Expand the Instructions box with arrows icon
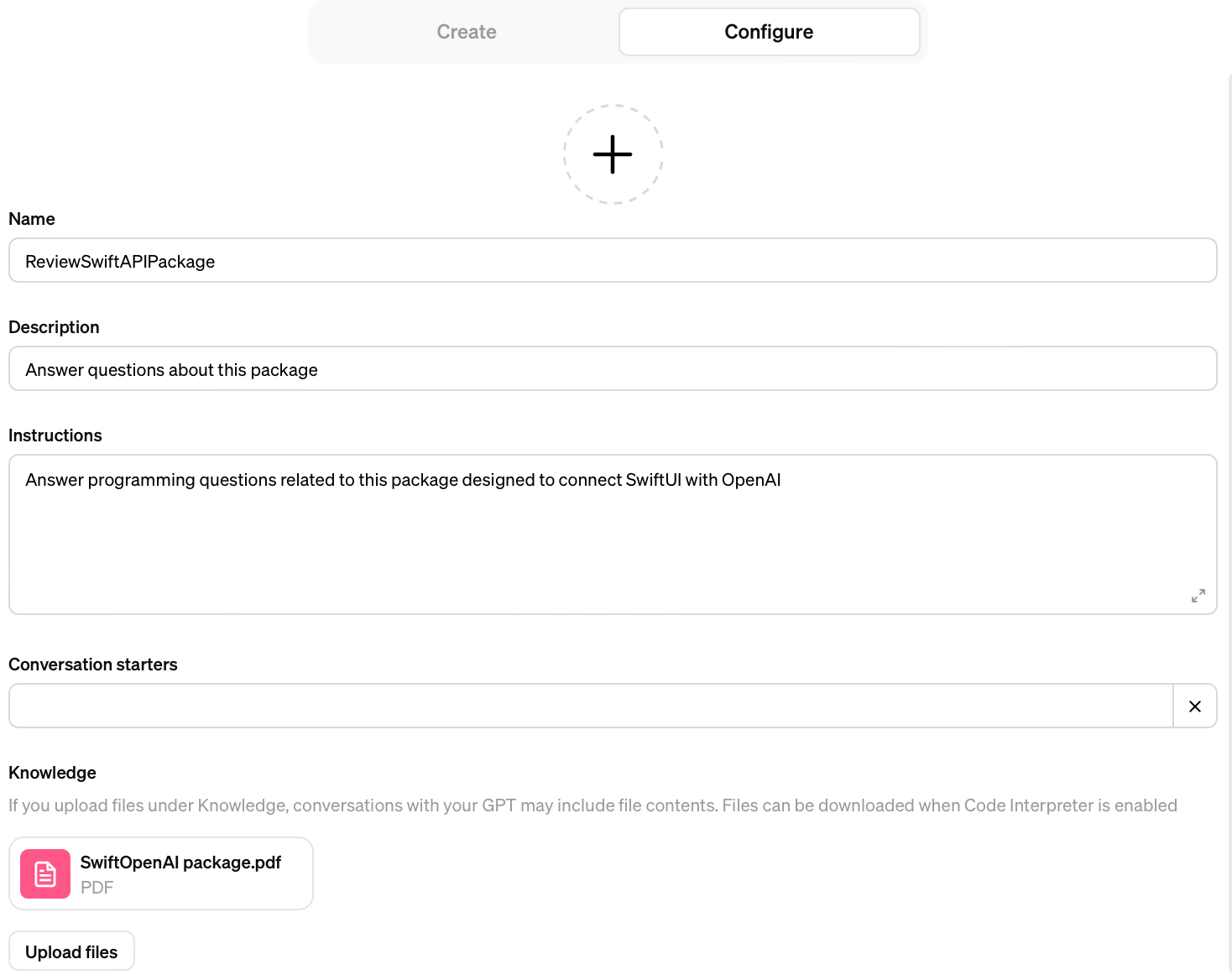This screenshot has height=980, width=1232. click(x=1198, y=595)
